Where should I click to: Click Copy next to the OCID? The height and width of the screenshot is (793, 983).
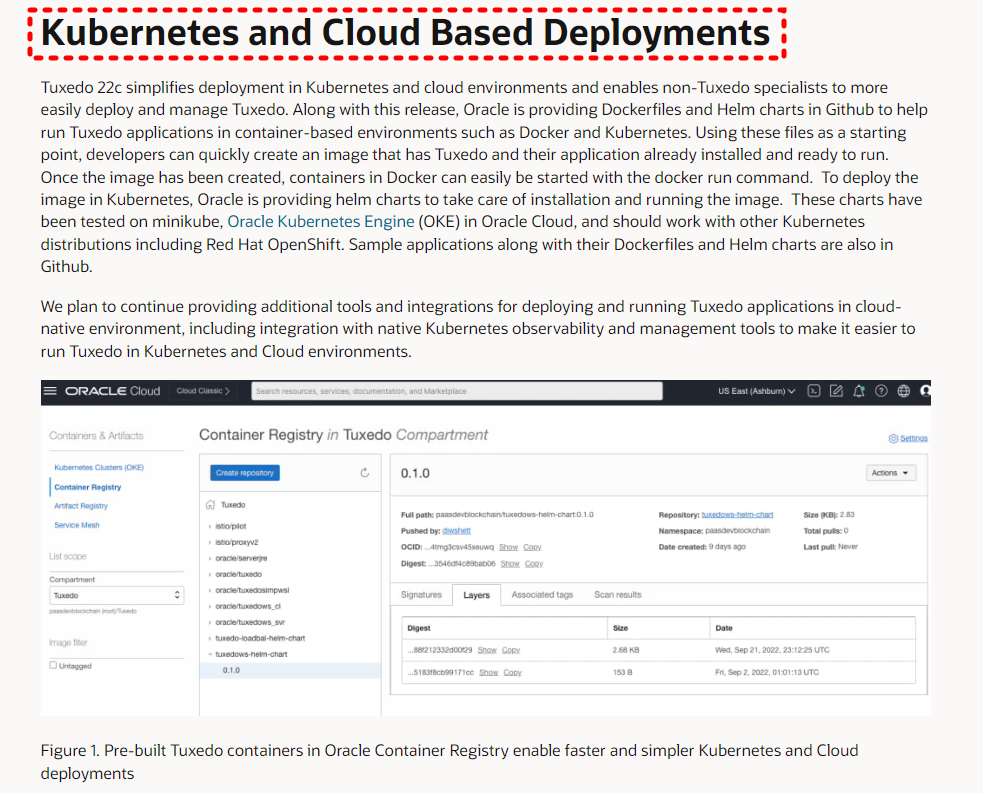click(532, 547)
